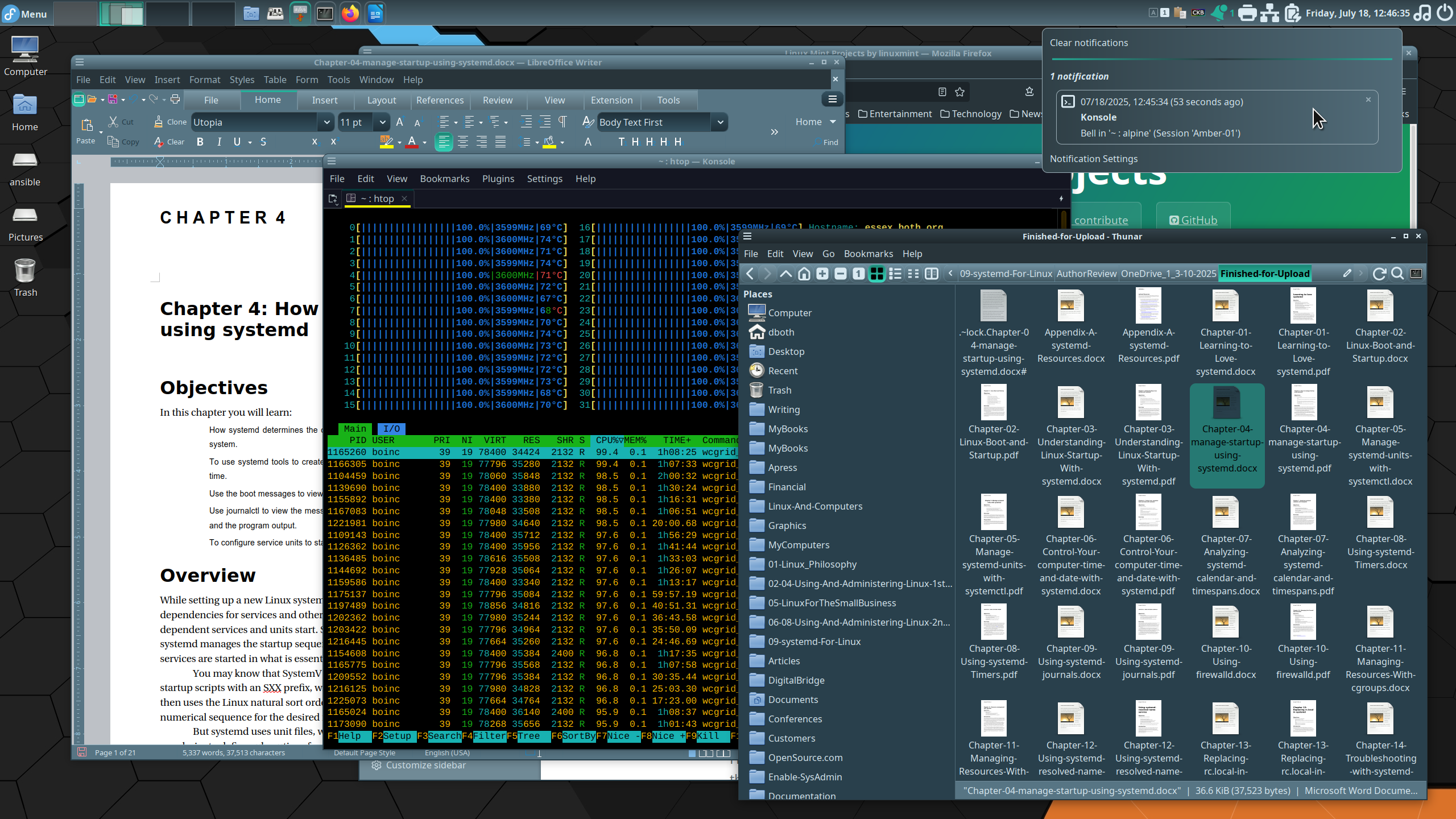Click the Konsole Bell notification entry
The height and width of the screenshot is (819, 1456).
[1217, 117]
